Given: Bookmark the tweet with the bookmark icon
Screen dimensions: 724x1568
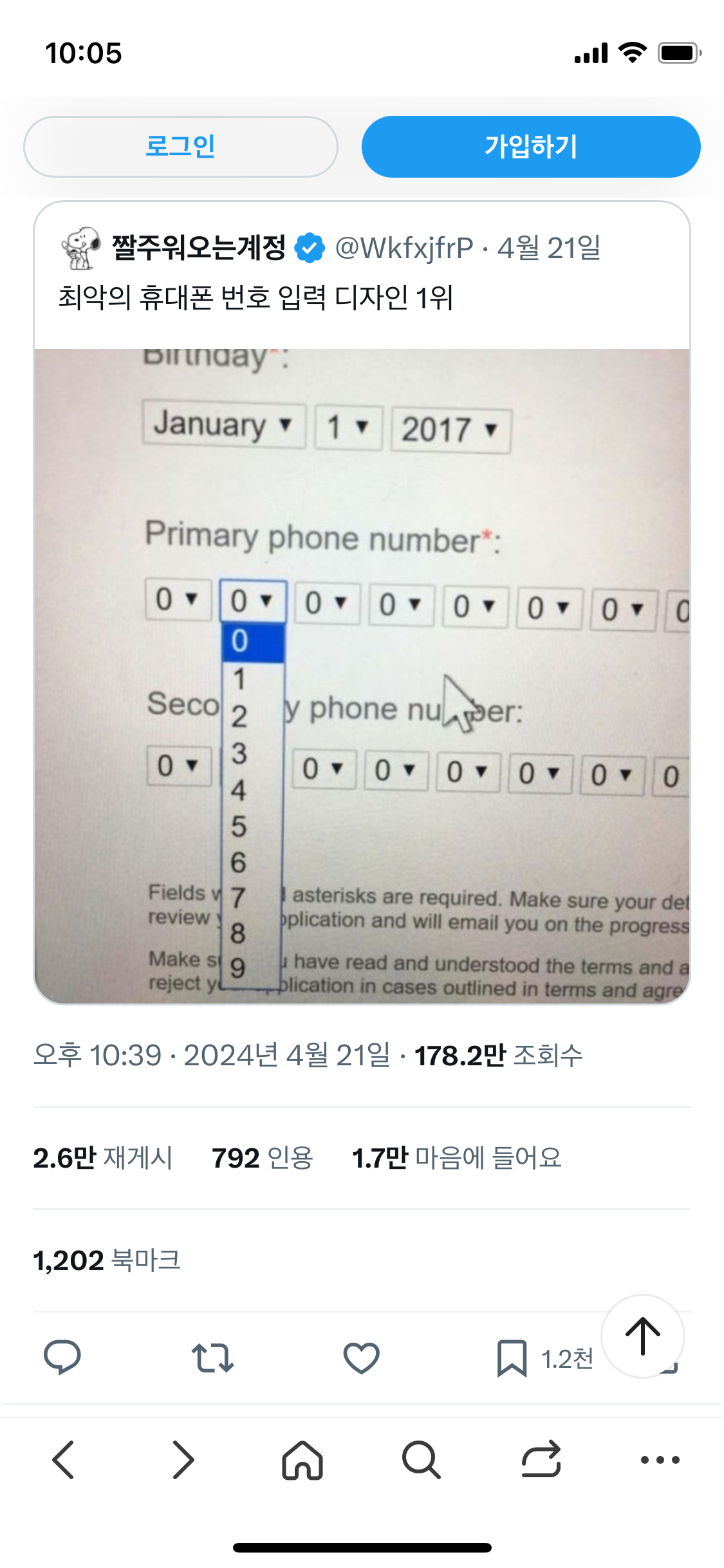Looking at the screenshot, I should tap(512, 1358).
